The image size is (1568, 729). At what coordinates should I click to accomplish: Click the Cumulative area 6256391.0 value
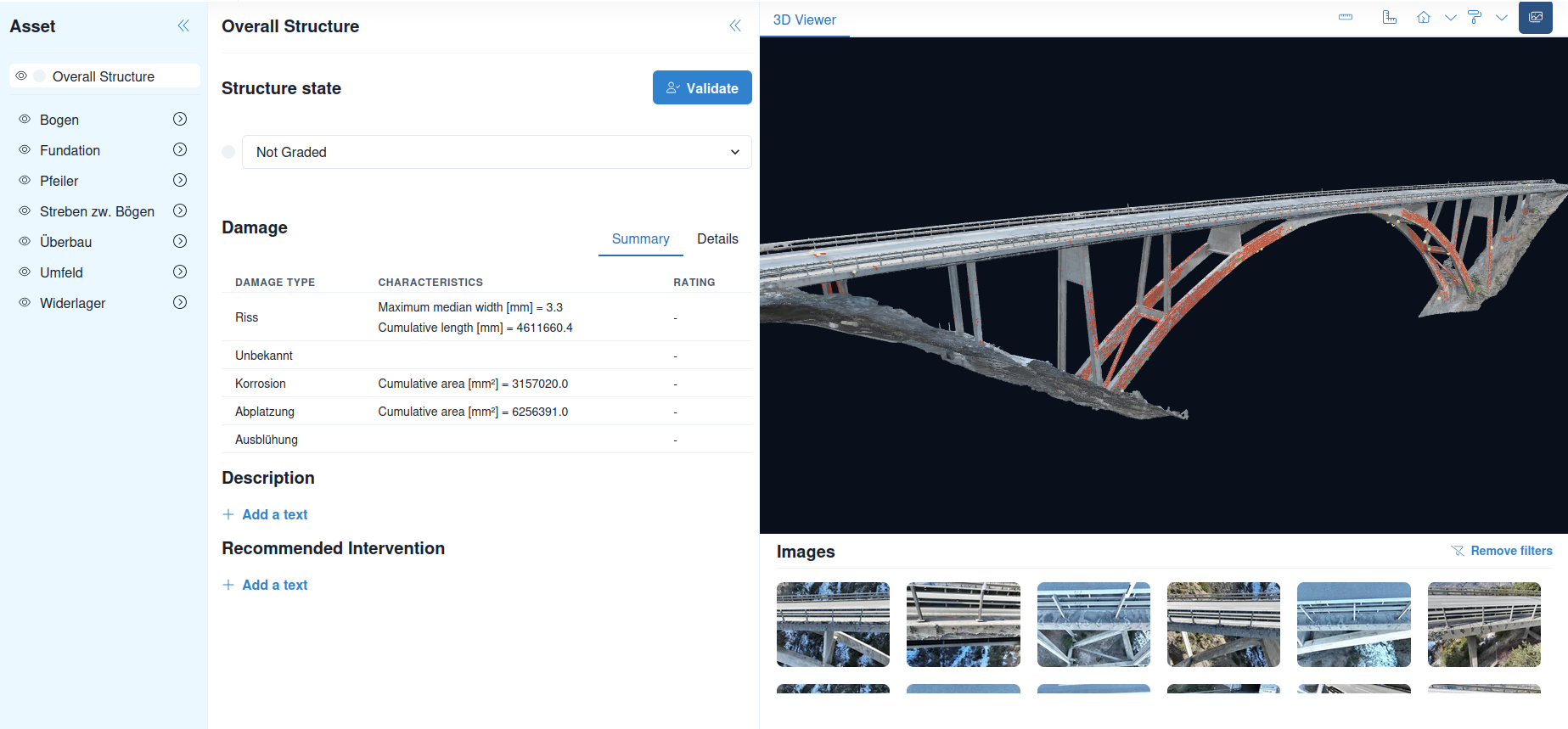coord(473,412)
